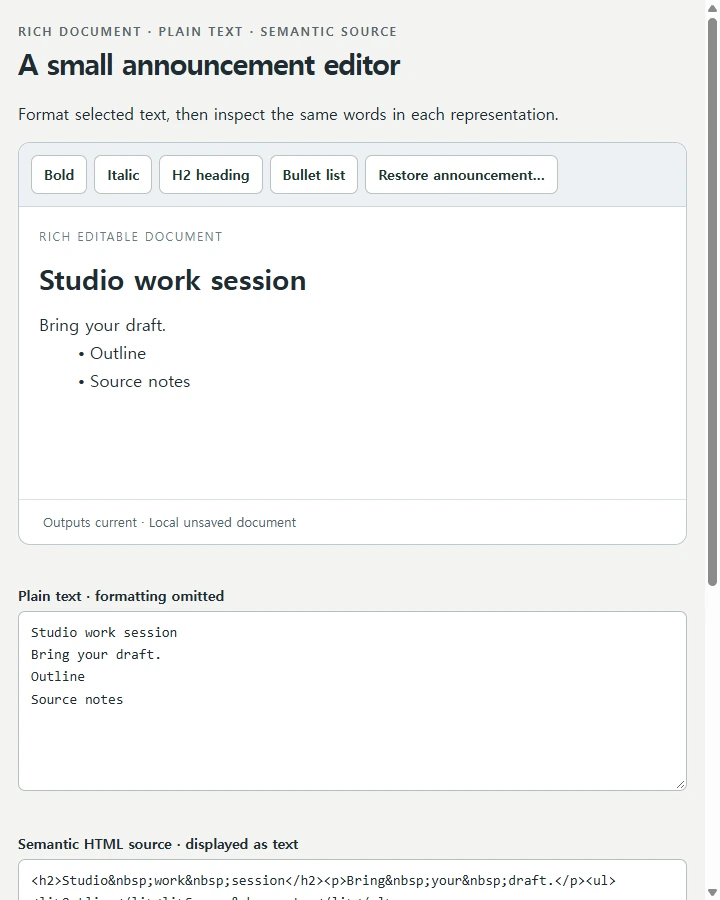This screenshot has width=720, height=900.
Task: Click the scrollbar down arrow
Action: [712, 893]
